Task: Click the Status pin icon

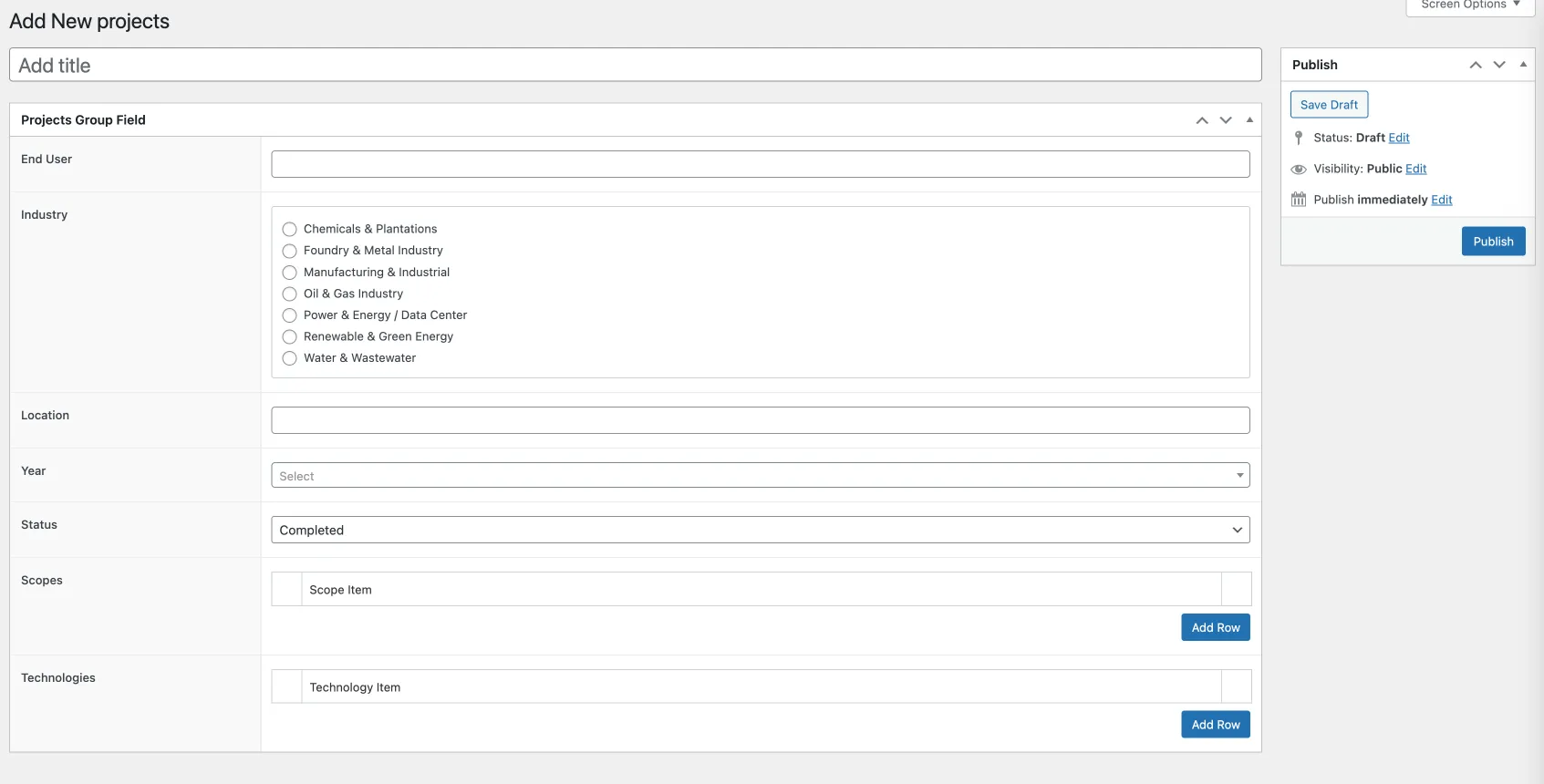Action: [x=1299, y=138]
